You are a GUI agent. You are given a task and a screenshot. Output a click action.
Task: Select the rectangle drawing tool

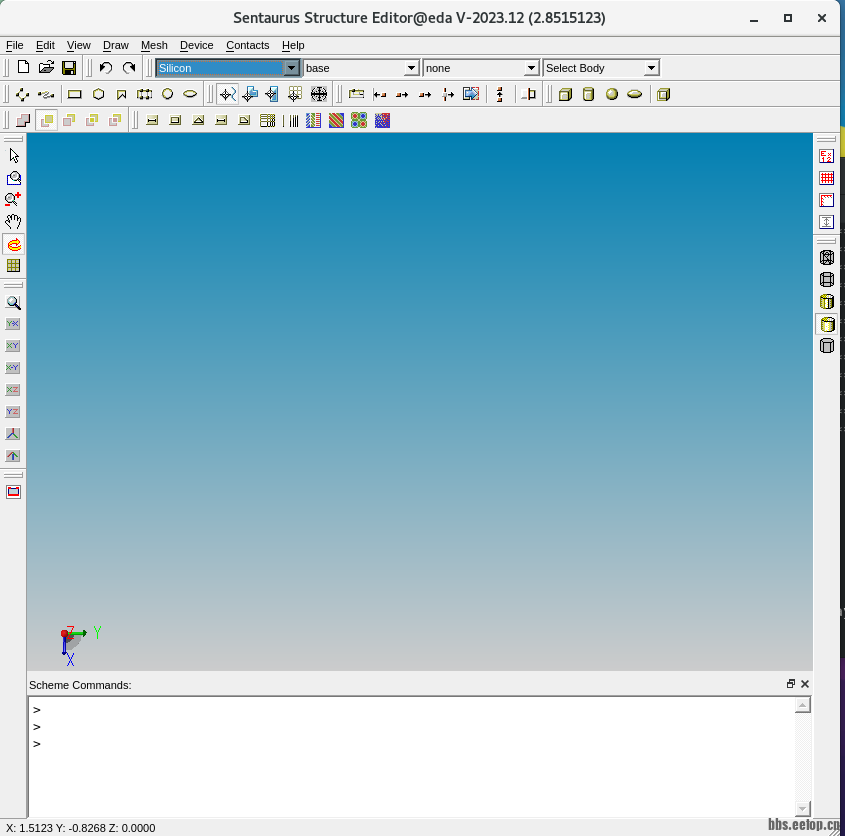(75, 94)
